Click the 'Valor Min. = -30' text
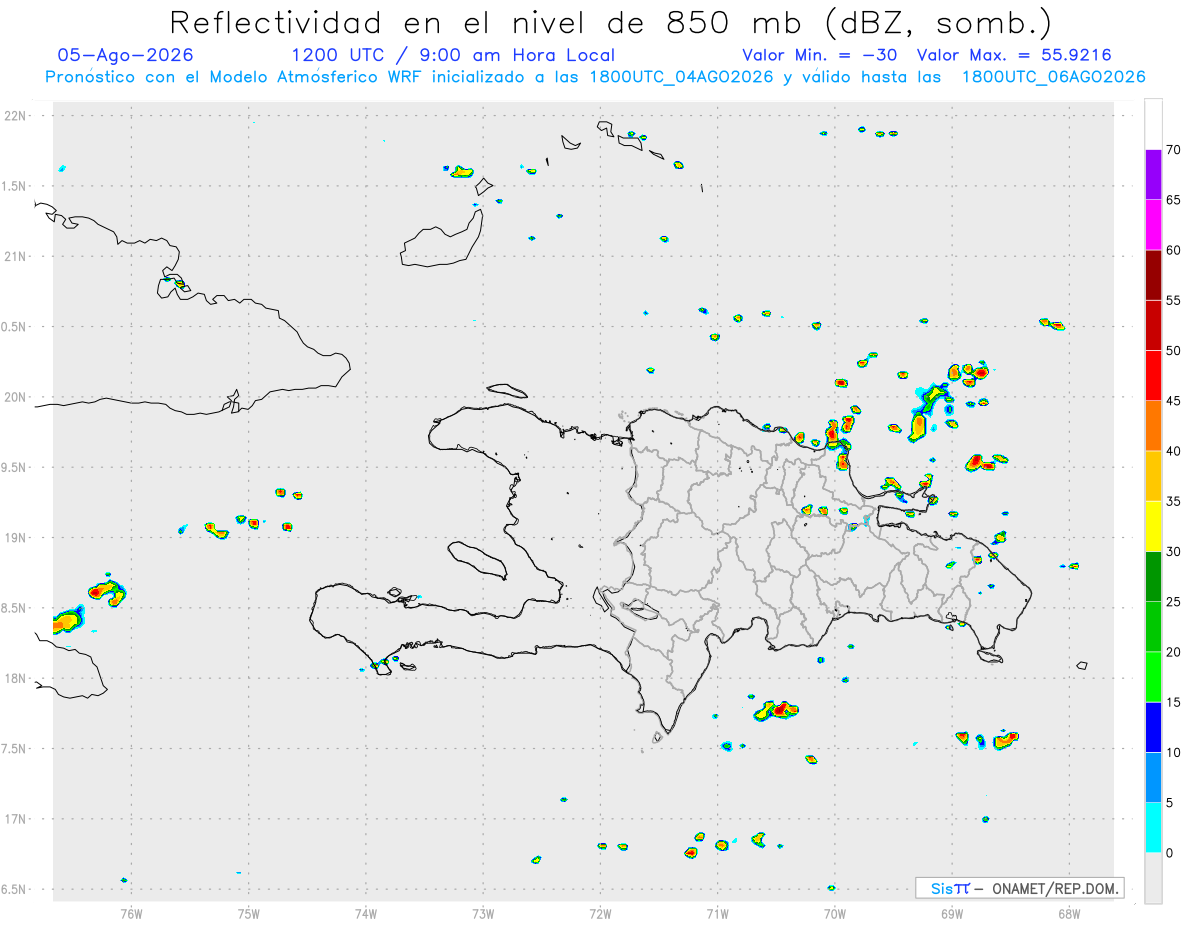Viewport: 1200px width, 927px height. pyautogui.click(x=820, y=55)
